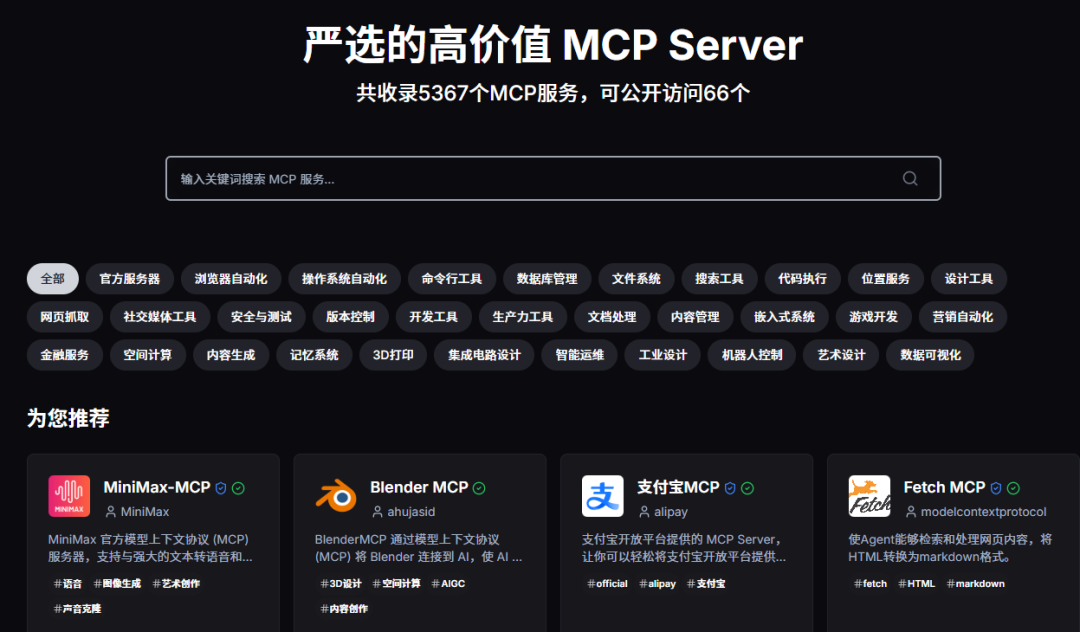Show 机器人控制 category servers
Image resolution: width=1080 pixels, height=632 pixels.
[752, 355]
